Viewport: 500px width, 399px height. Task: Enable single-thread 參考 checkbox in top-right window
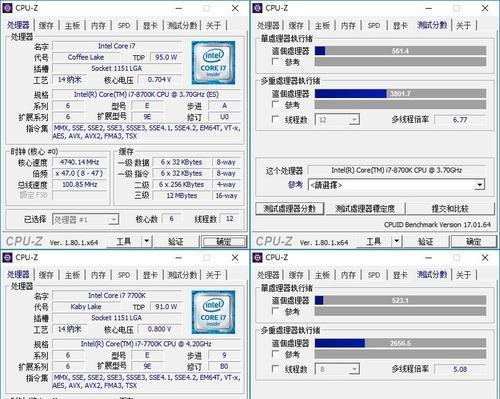[x=275, y=62]
